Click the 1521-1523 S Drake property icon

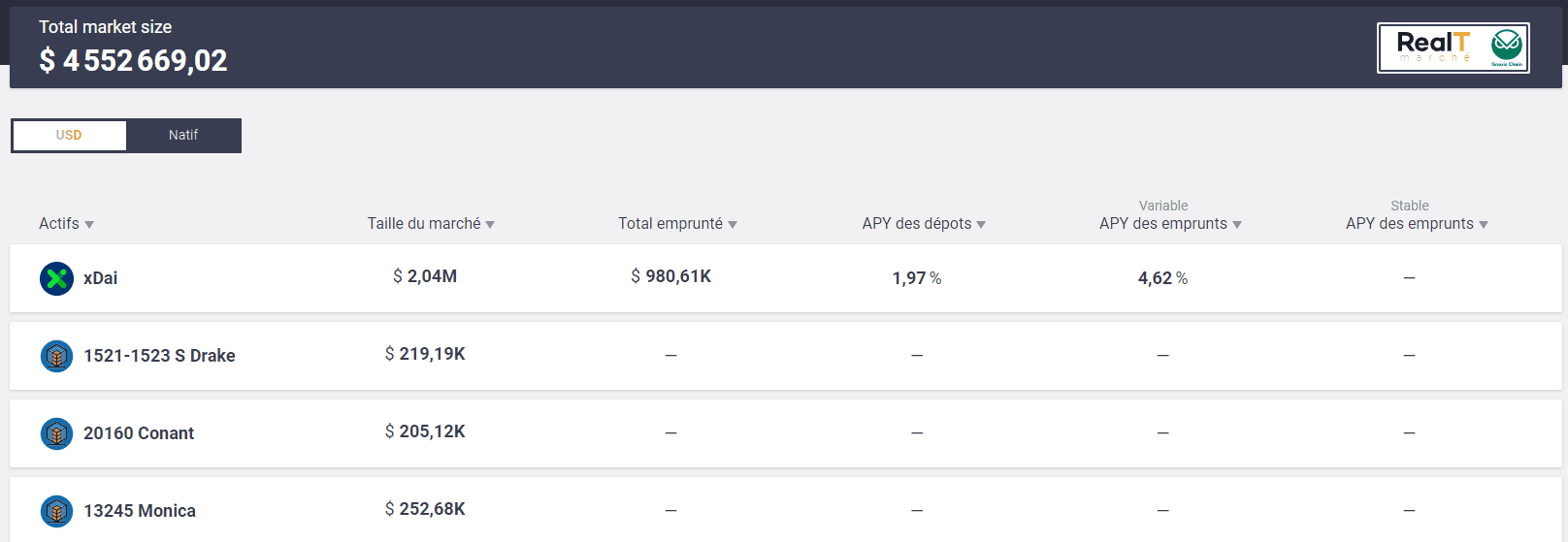point(56,356)
